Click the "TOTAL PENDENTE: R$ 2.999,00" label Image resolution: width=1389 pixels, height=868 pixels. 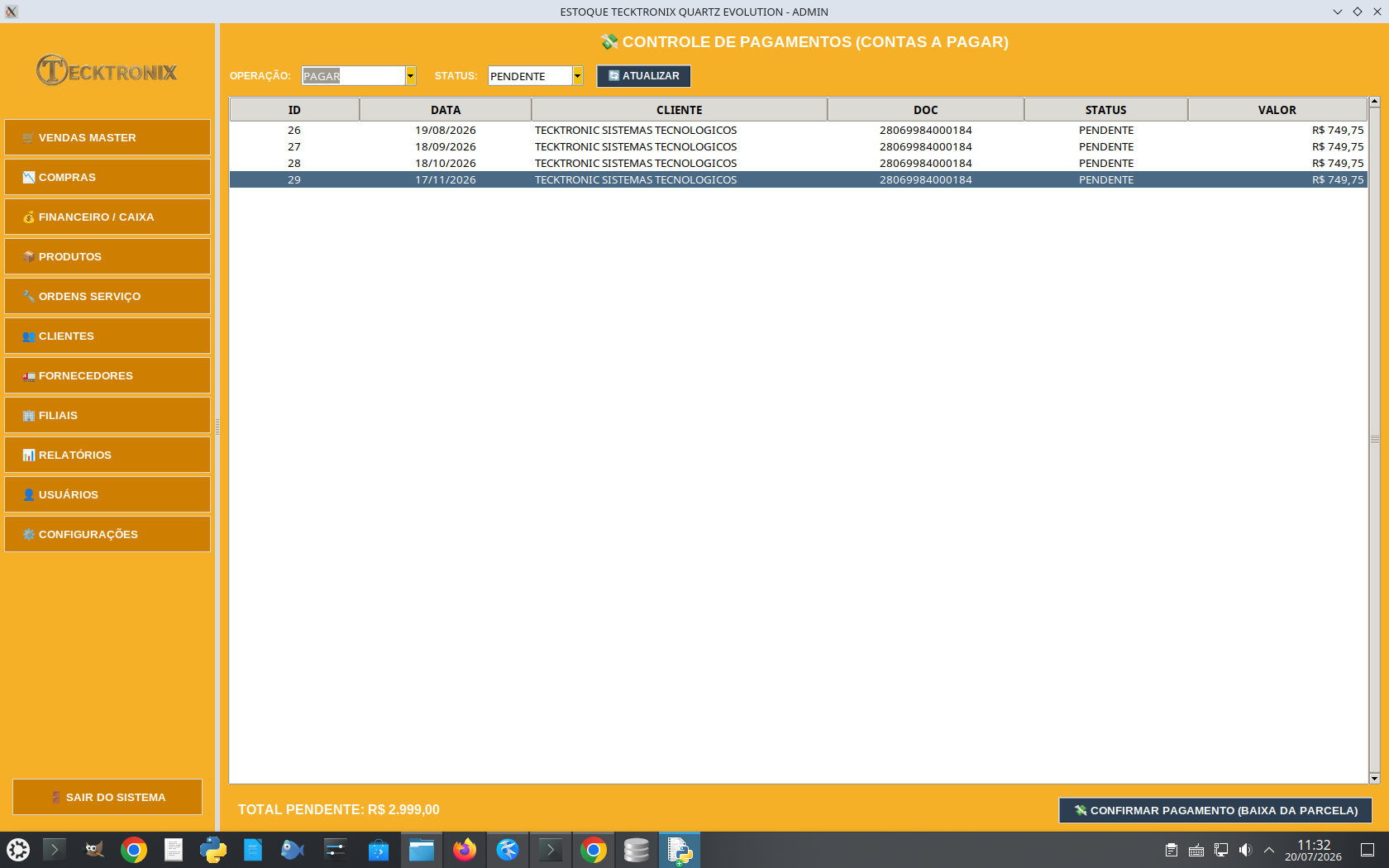[339, 810]
